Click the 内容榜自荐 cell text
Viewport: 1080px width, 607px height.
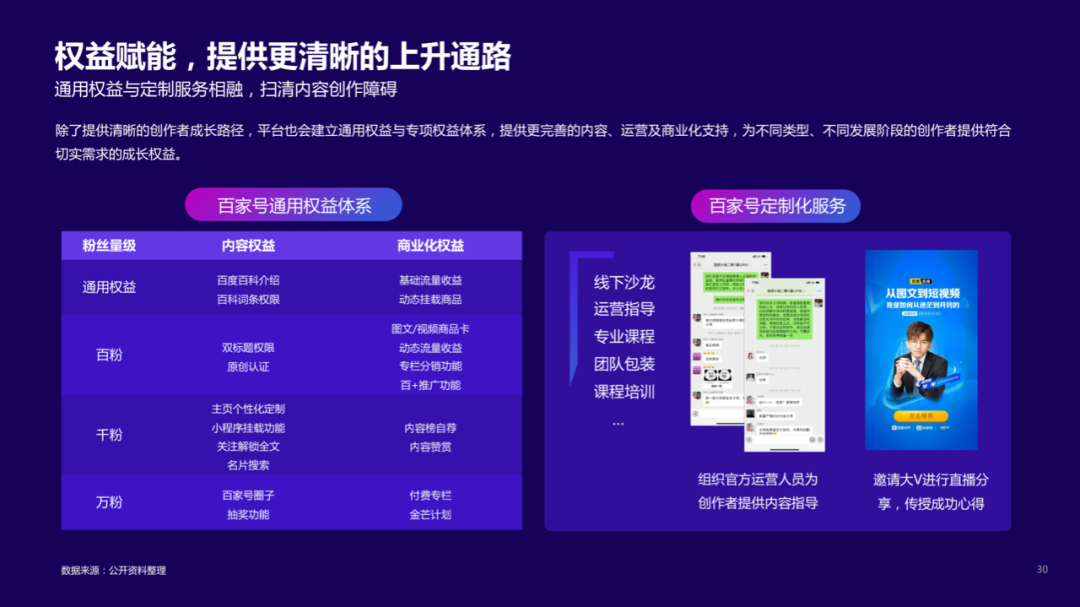coord(430,428)
